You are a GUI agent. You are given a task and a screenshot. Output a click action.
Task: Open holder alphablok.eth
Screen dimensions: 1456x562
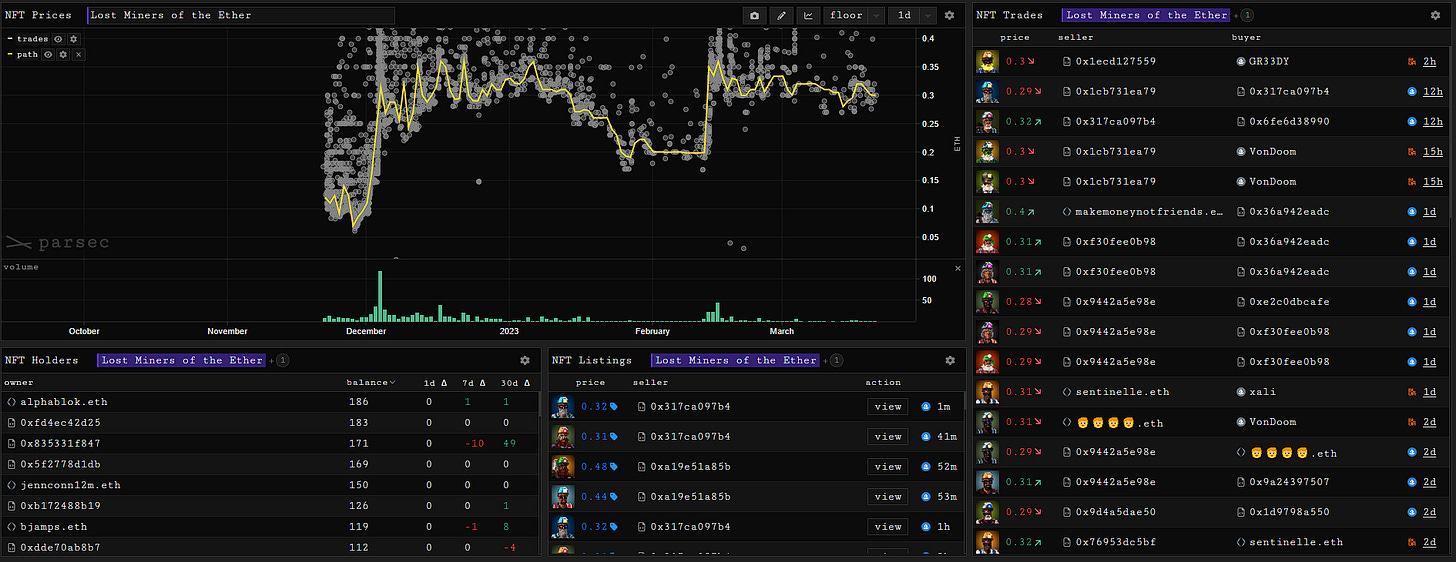[63, 401]
